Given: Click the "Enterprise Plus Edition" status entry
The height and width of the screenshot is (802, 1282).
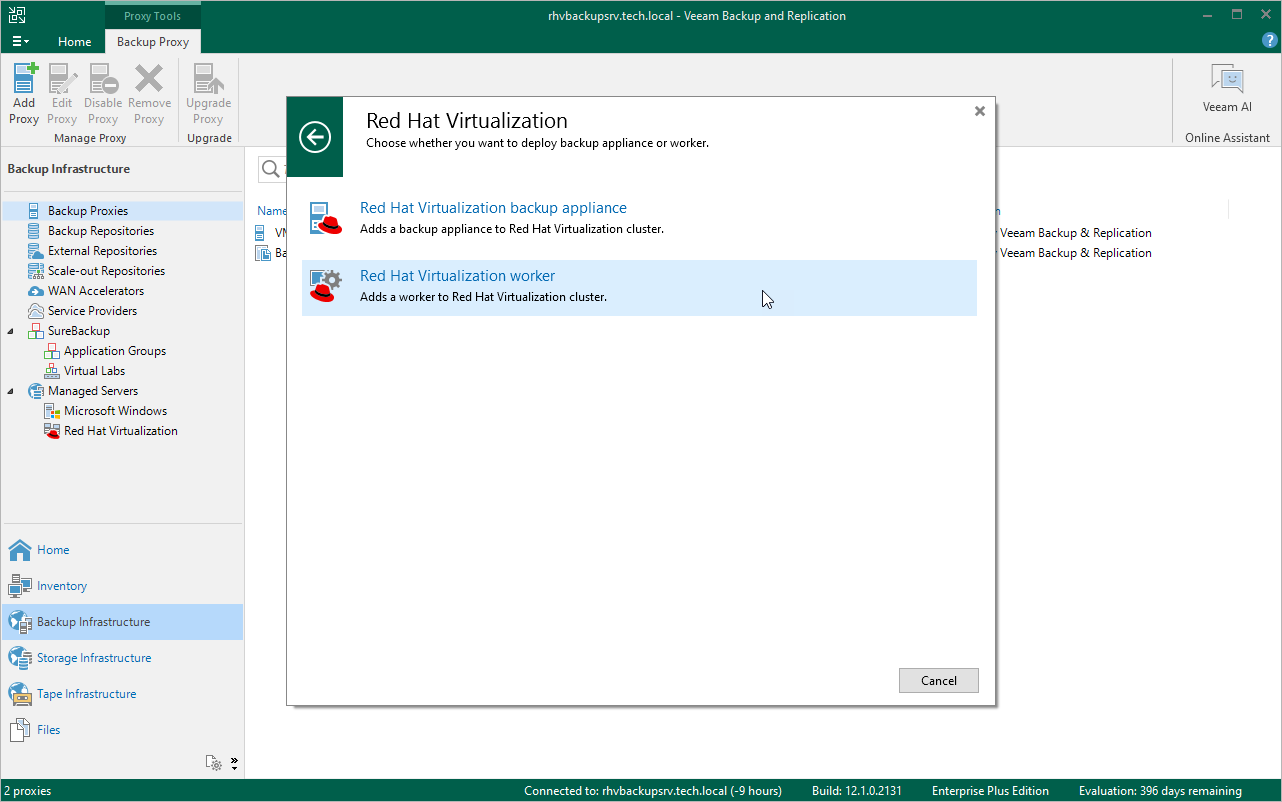Looking at the screenshot, I should (x=990, y=791).
